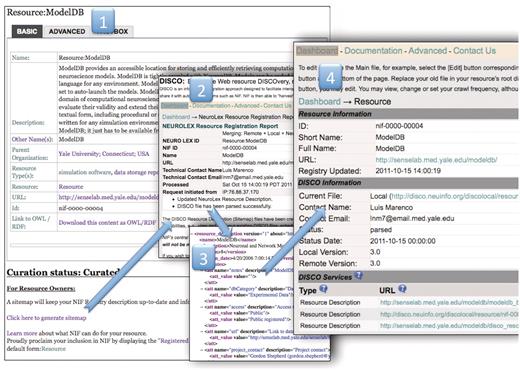
Task: Click the Id value nif-0000-00004 in ModelDB table
Action: [x=81, y=208]
